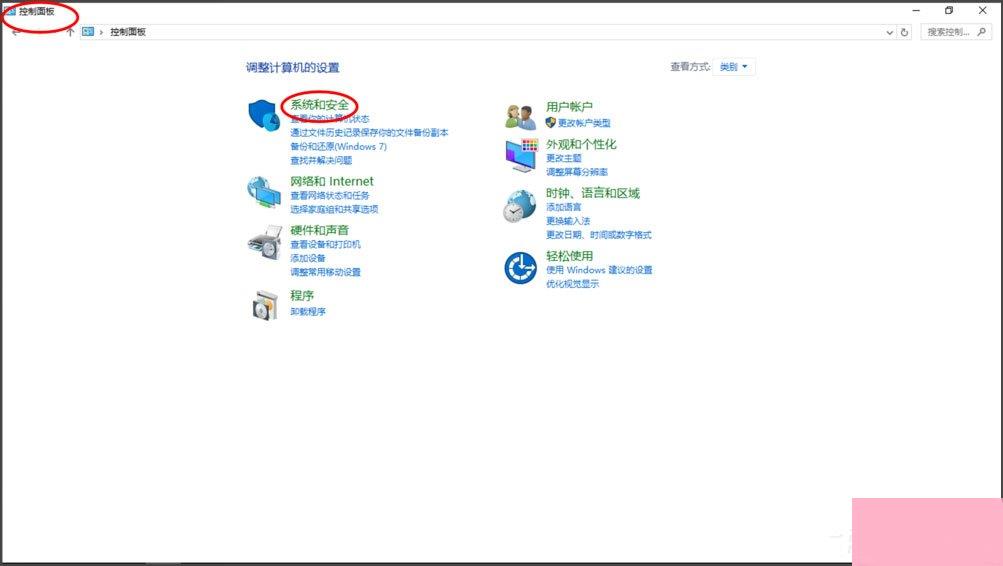Click 更改日期、时间或数字格式 link
Screen dimensions: 1003x566
point(599,235)
